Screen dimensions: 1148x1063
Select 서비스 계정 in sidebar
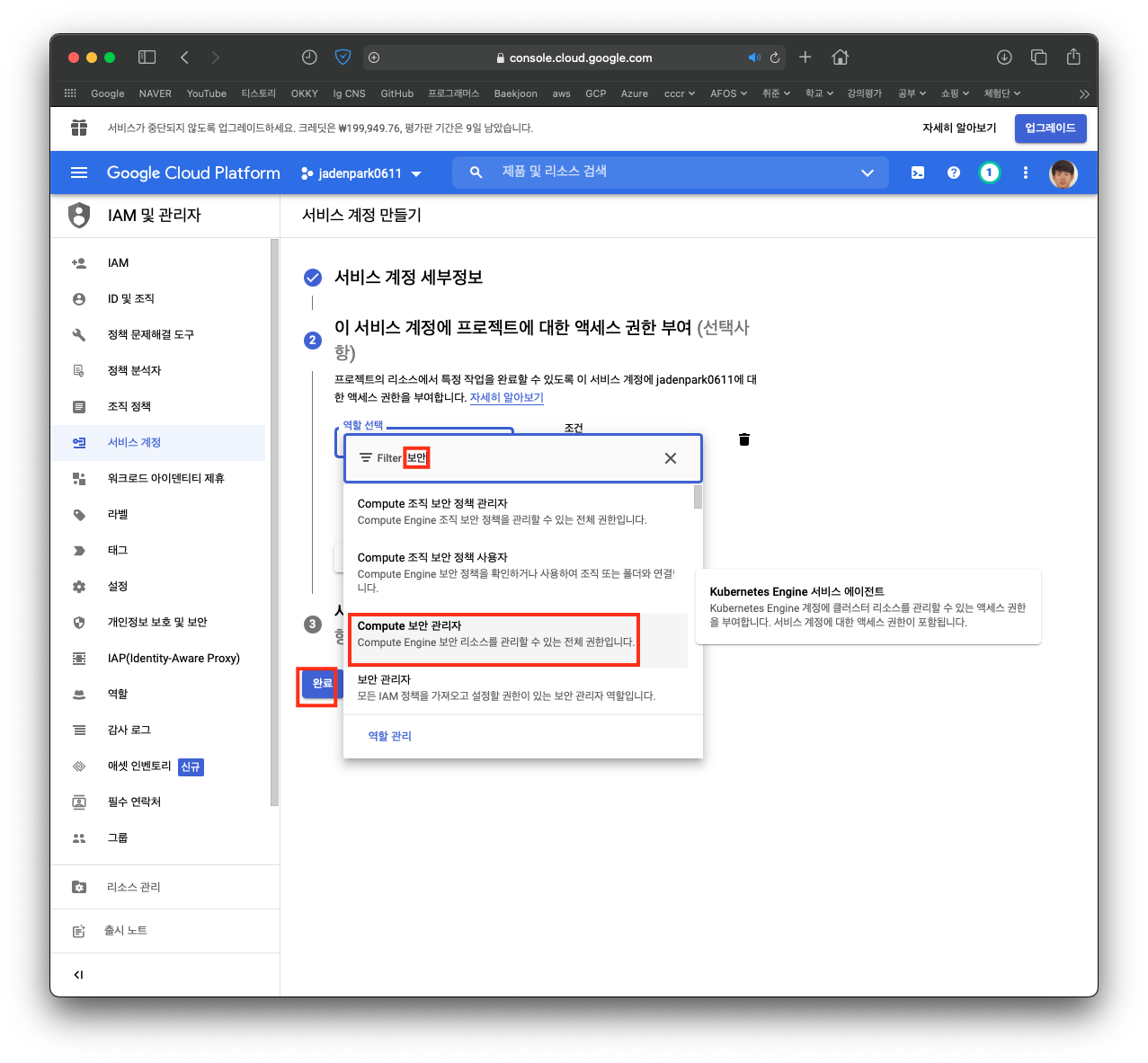[x=158, y=443]
